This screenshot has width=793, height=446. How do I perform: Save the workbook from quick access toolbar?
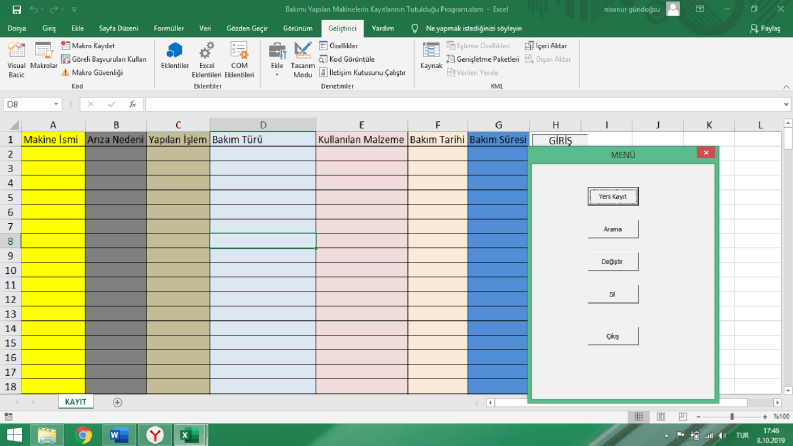17,9
